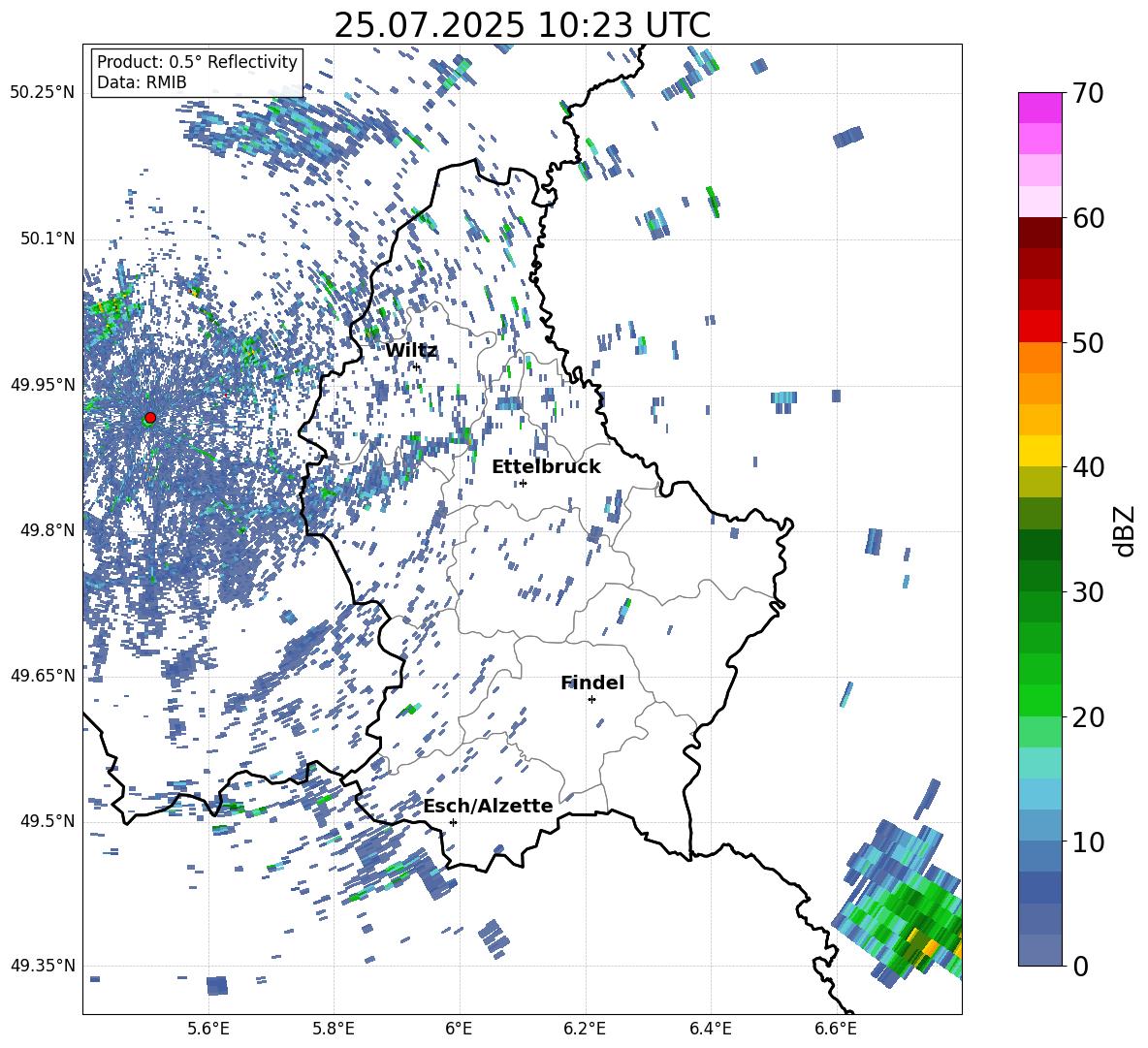This screenshot has width=1148, height=1048.
Task: Click the bright green colorbar swatch at 20
Action: click(x=1039, y=700)
